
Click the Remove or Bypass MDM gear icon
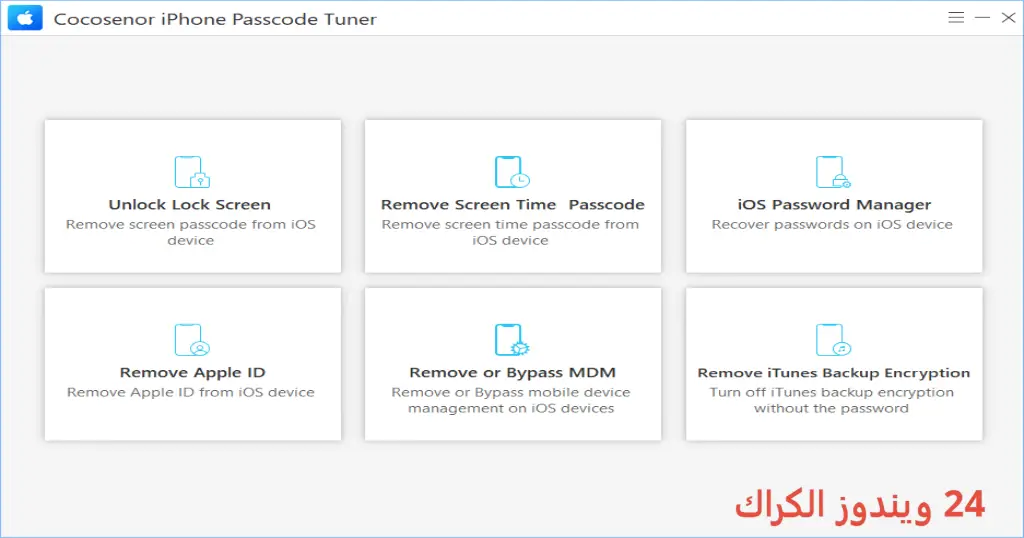pyautogui.click(x=512, y=340)
